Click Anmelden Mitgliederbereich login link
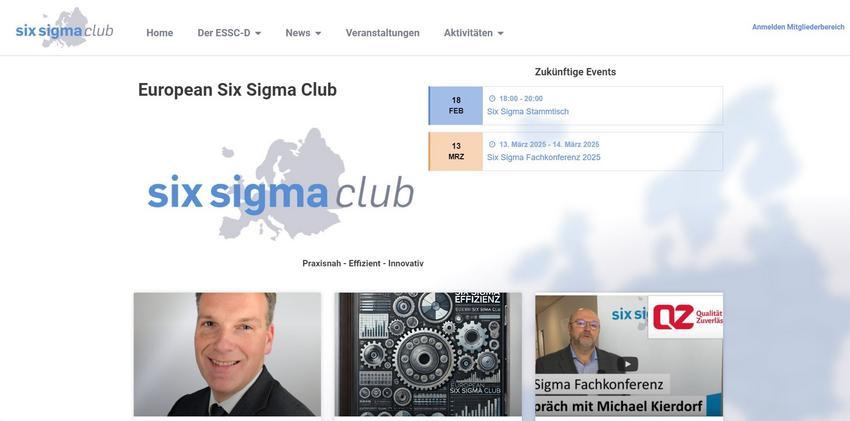Screen dimensions: 850x421 798,27
